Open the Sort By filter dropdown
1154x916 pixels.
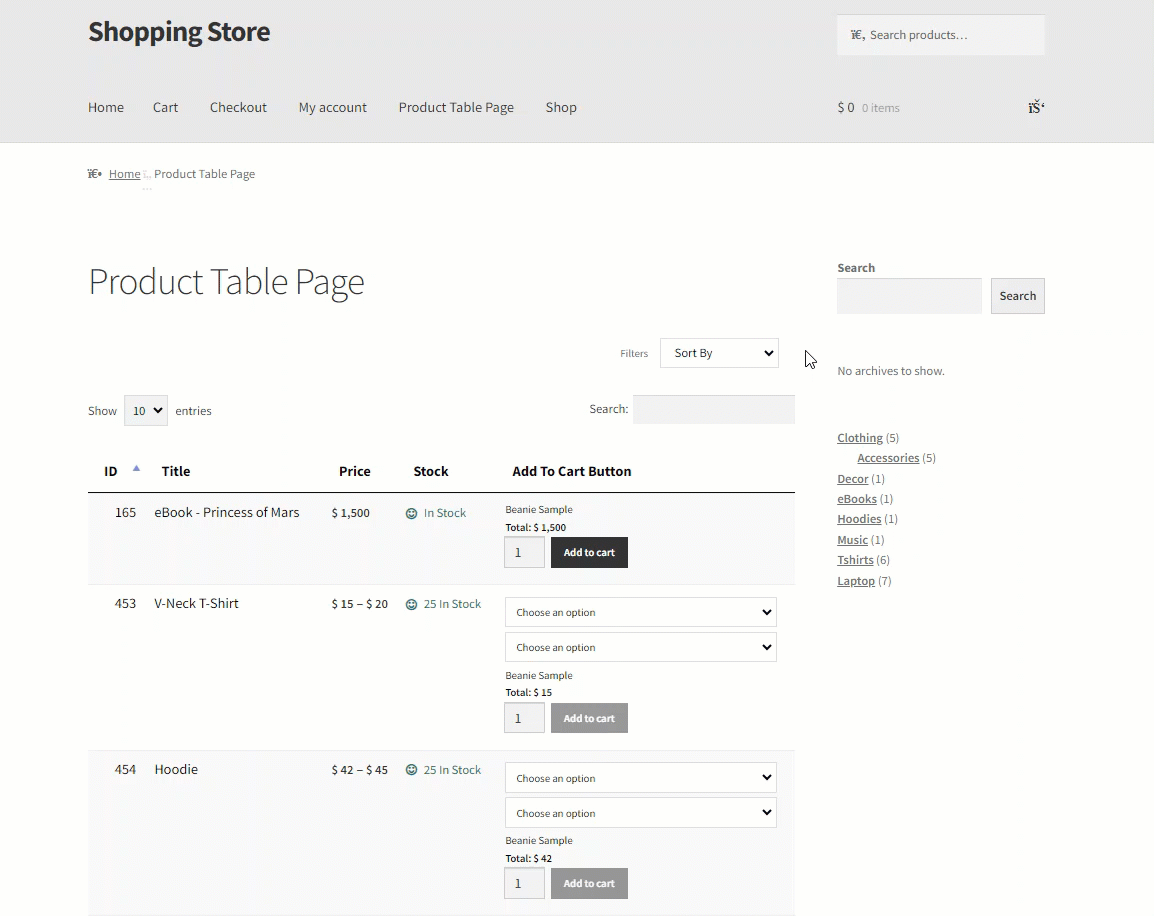[x=719, y=353]
